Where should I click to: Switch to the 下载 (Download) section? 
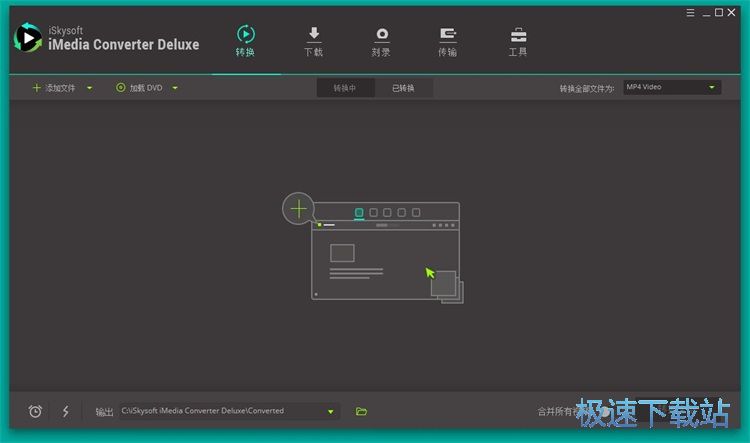pos(314,42)
